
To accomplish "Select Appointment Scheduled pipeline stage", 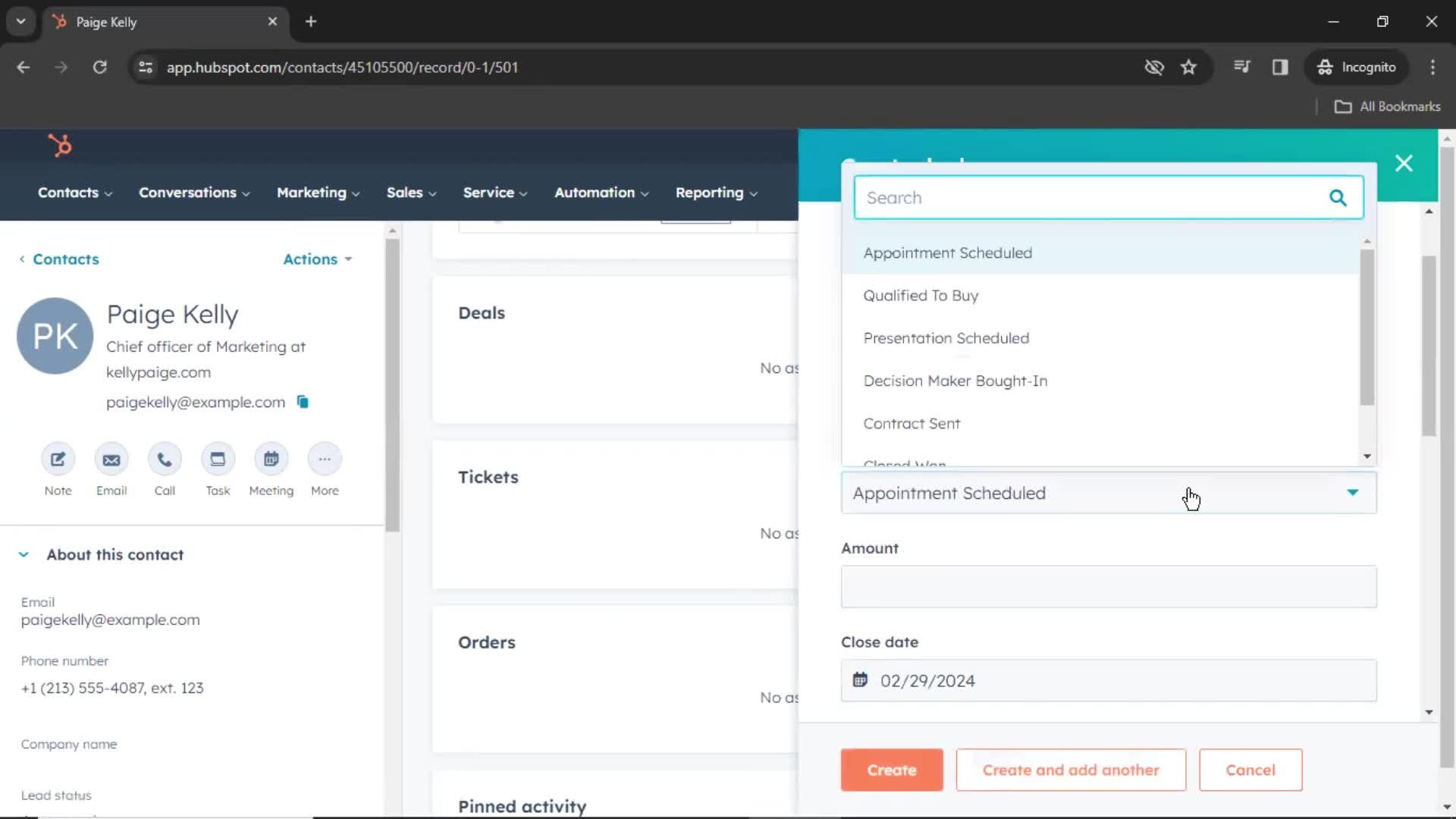I will point(948,252).
